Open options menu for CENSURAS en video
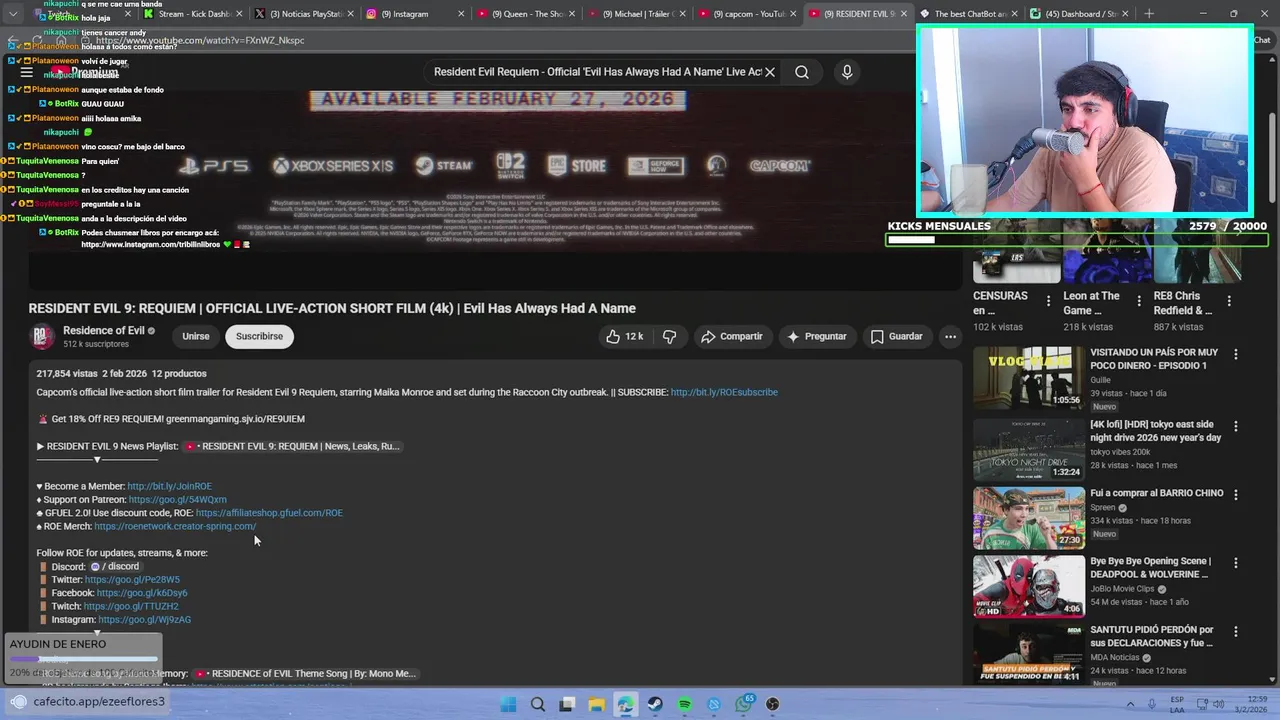This screenshot has width=1280, height=720. pyautogui.click(x=1049, y=300)
